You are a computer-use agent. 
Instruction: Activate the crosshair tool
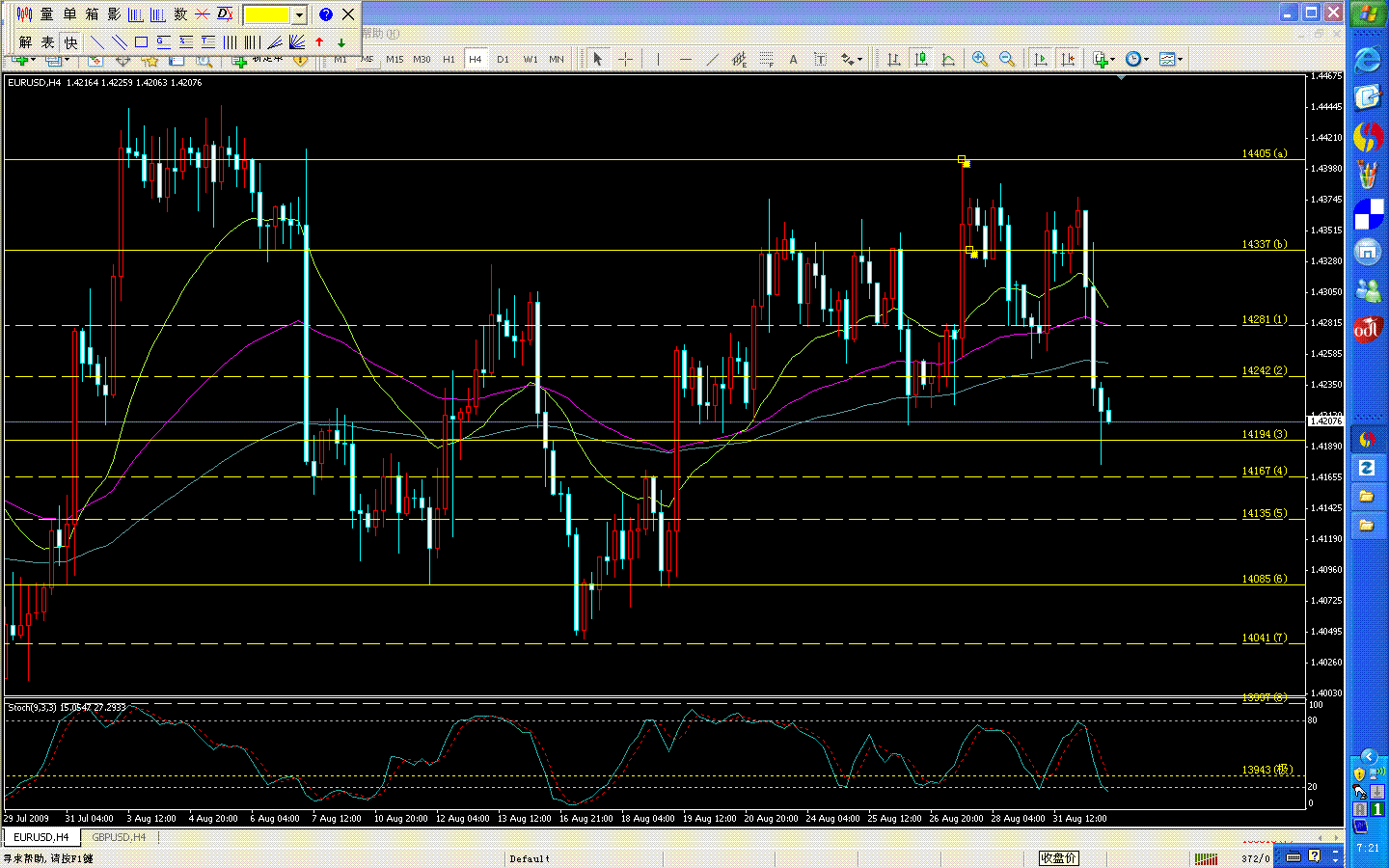coord(625,59)
